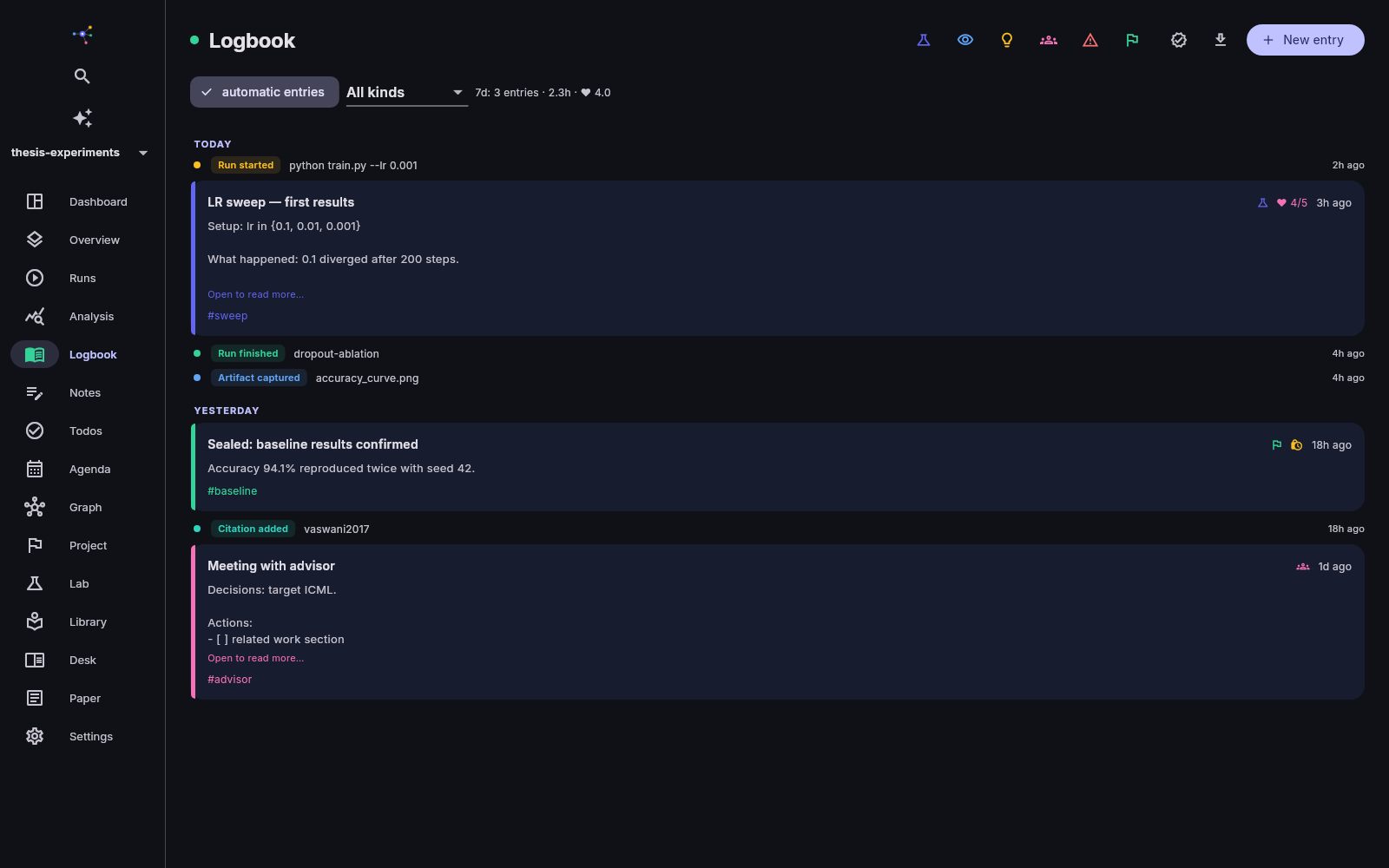Expand the thesis-experiments project dropdown
1389x868 pixels.
point(80,153)
